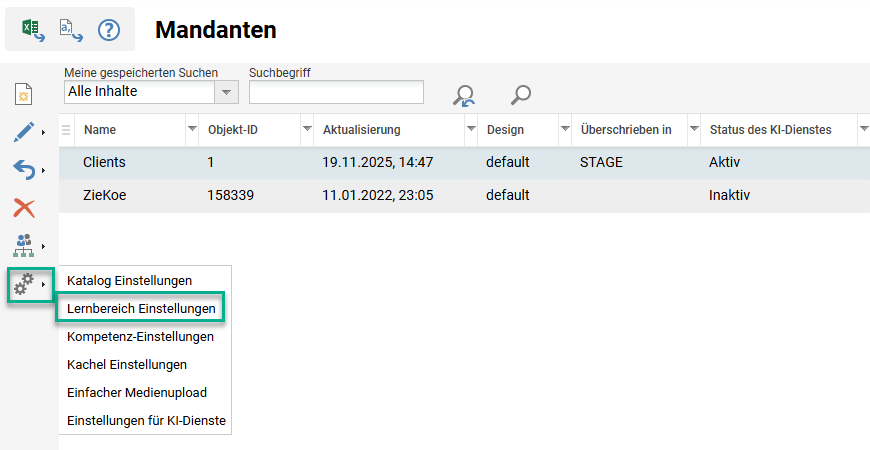
Task: Open the user hierarchy icon
Action: (24, 246)
